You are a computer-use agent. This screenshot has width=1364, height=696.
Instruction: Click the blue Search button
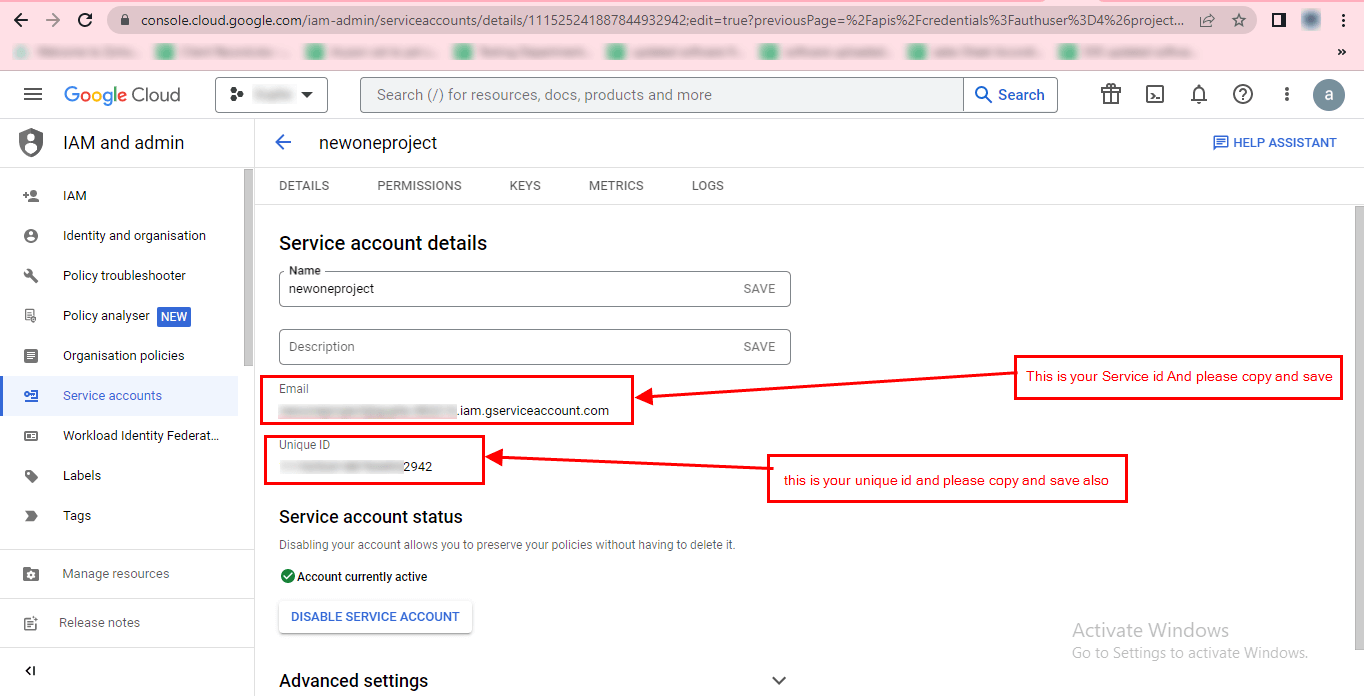(1010, 95)
